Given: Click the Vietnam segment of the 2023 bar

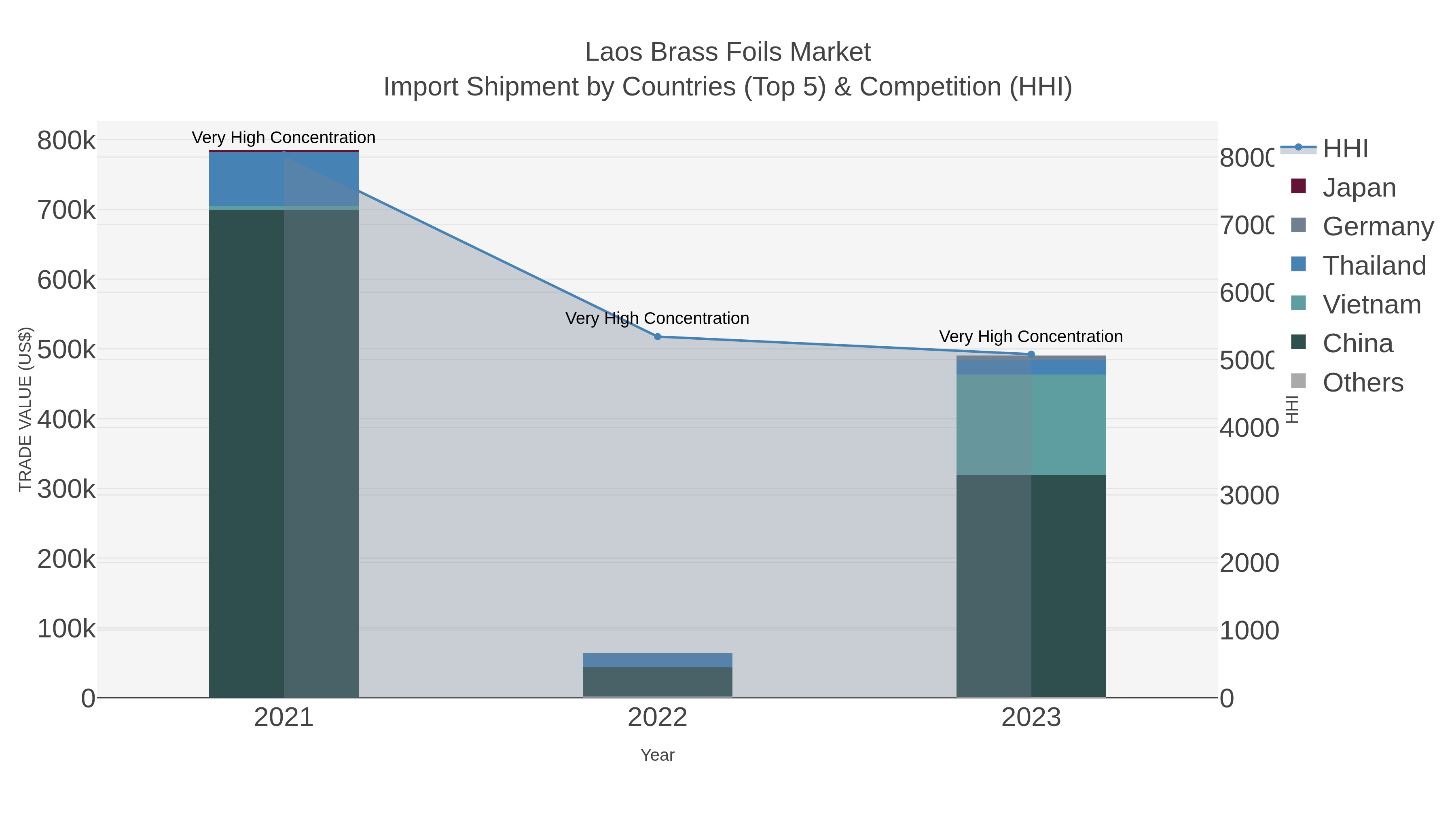Looking at the screenshot, I should click(x=1031, y=425).
